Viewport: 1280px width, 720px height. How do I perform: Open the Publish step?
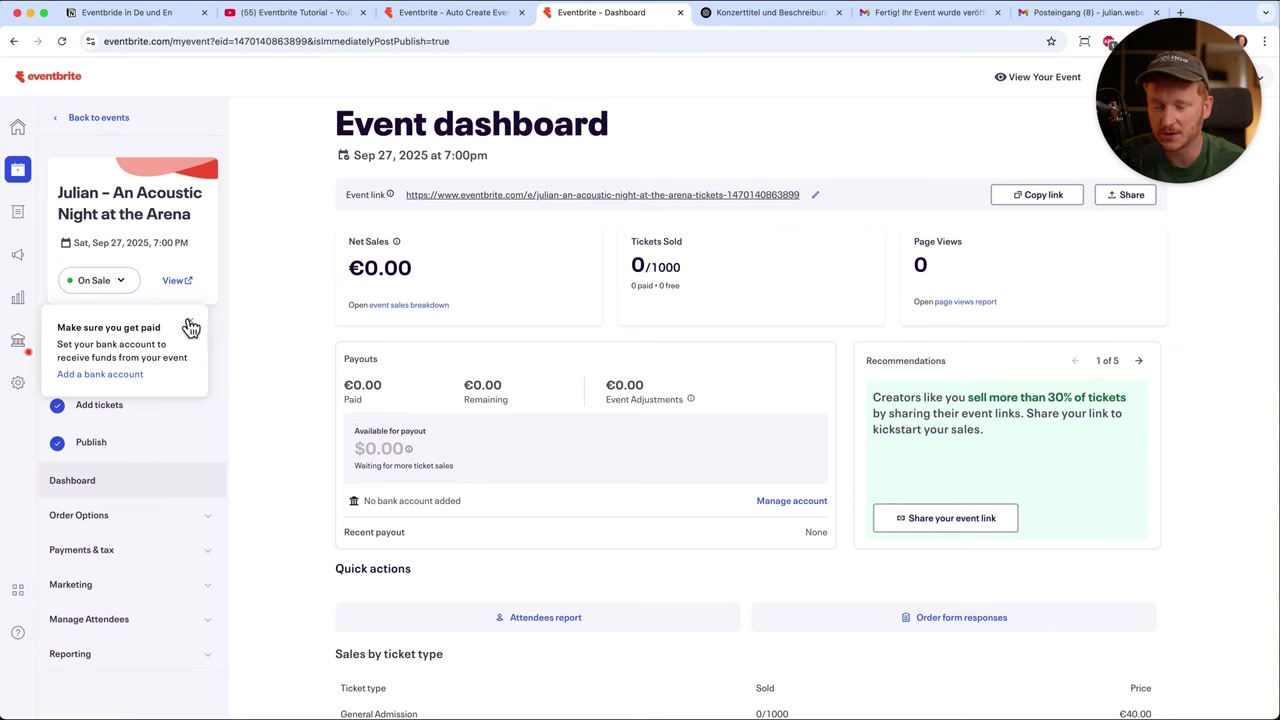90,442
